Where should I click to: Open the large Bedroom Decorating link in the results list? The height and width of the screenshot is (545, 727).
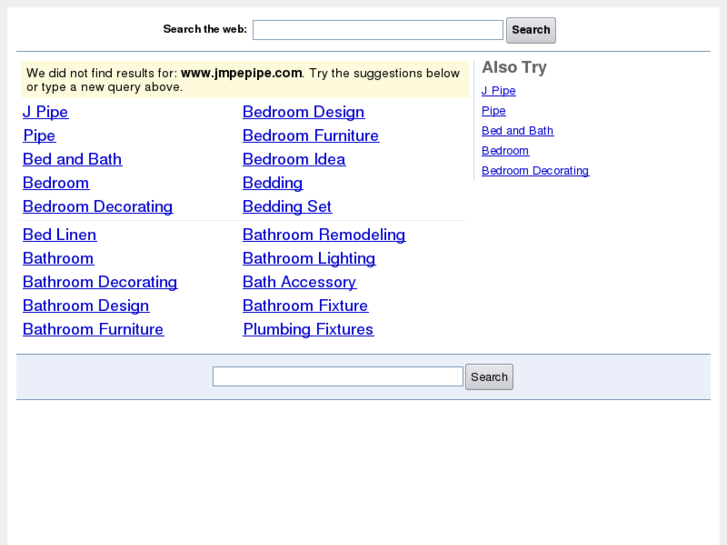point(98,206)
